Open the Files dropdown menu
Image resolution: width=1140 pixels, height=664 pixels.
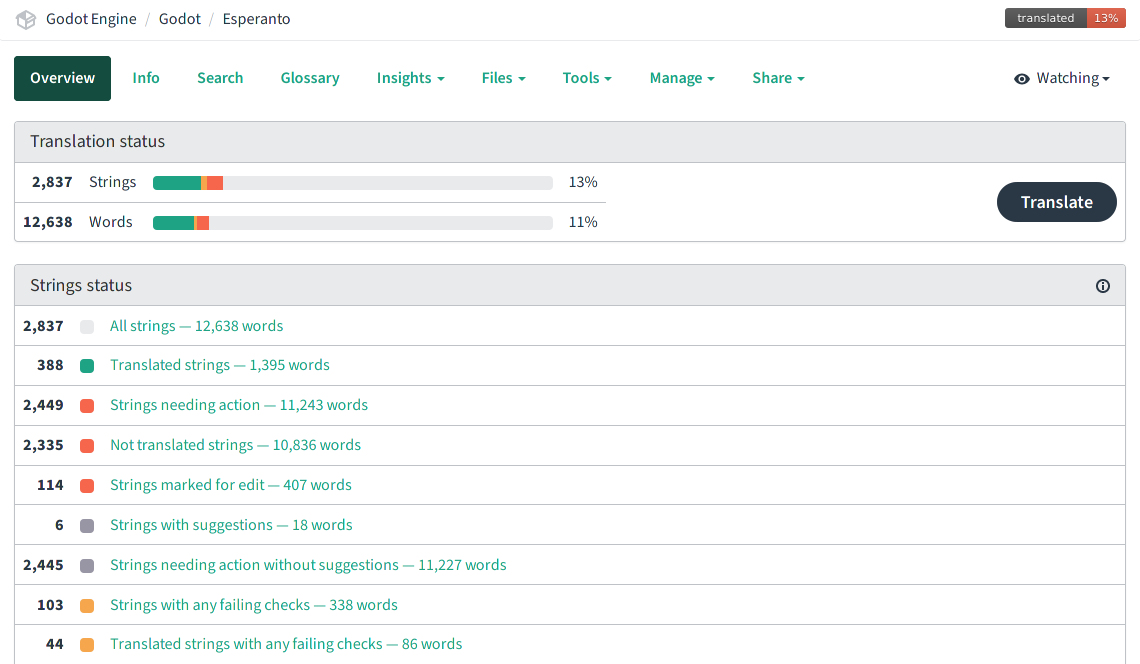tap(503, 78)
